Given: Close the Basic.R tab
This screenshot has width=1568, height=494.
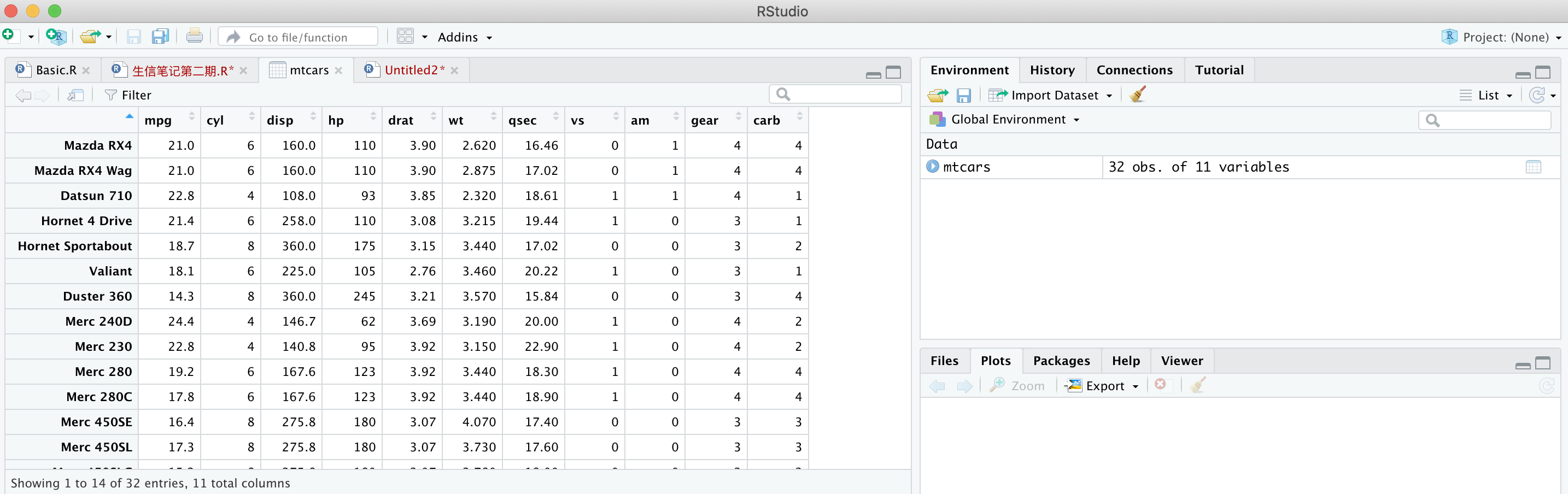Looking at the screenshot, I should 86,70.
